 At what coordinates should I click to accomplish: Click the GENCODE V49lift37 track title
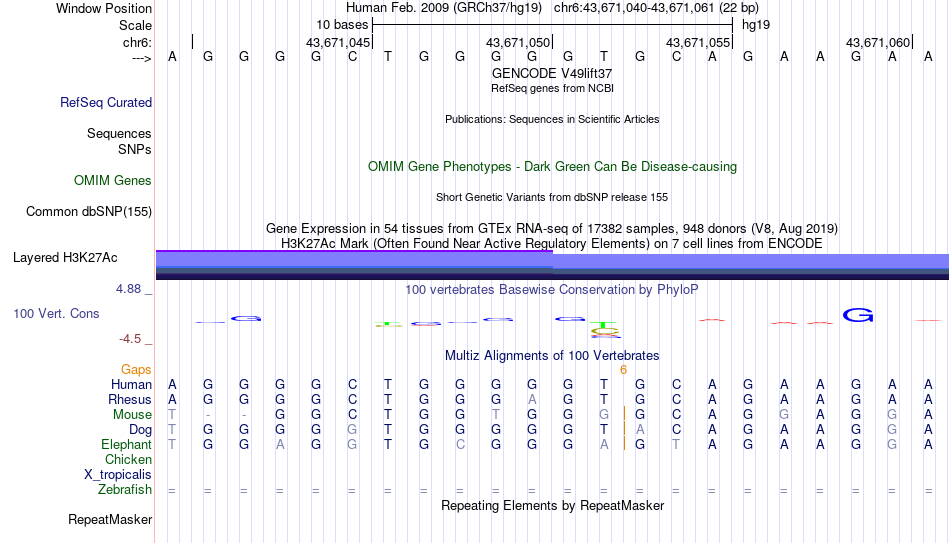point(552,73)
